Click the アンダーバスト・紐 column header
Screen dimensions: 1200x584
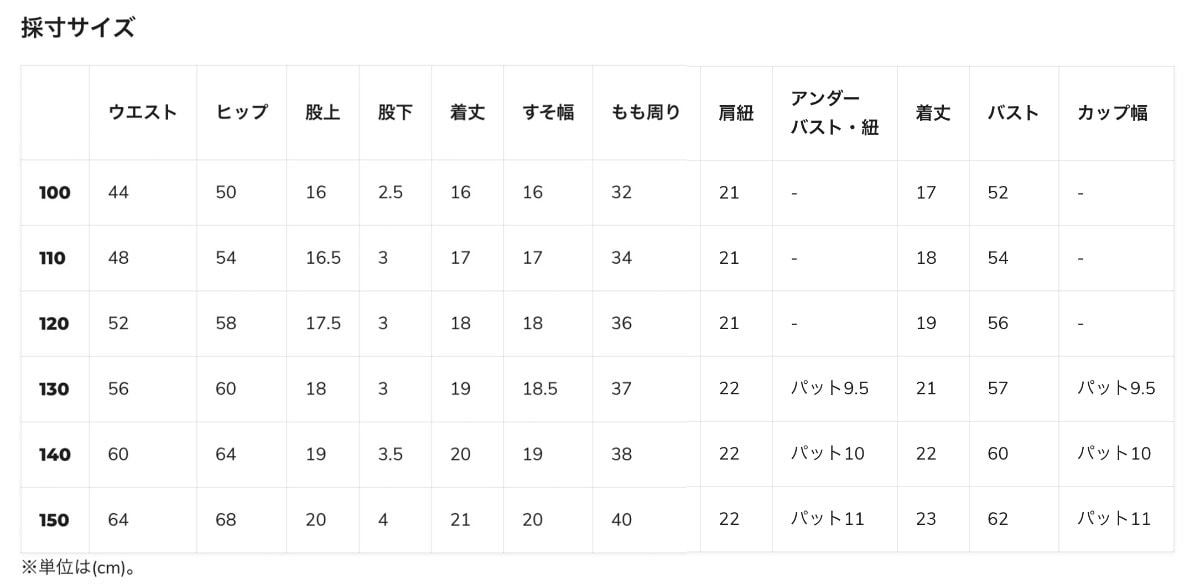[x=834, y=113]
